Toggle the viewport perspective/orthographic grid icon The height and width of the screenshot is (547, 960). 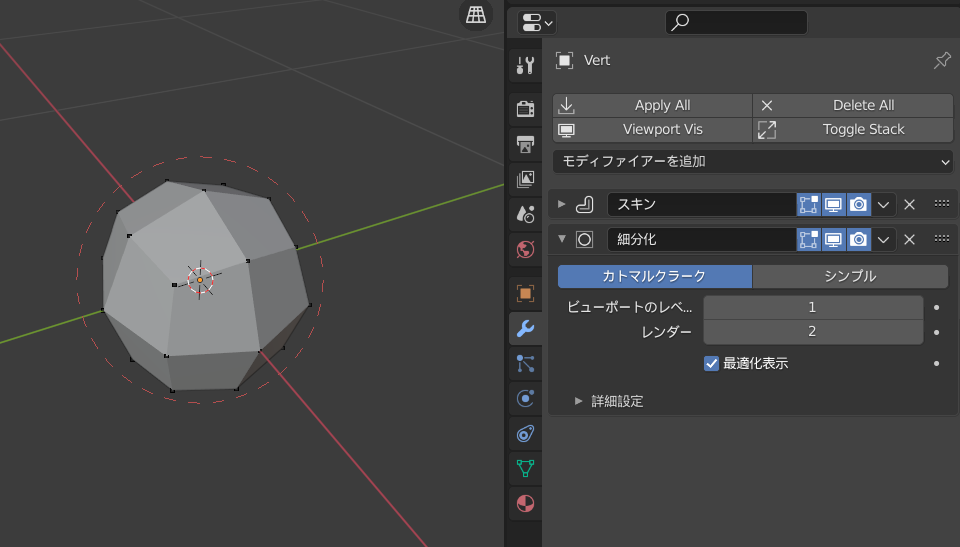tap(476, 14)
